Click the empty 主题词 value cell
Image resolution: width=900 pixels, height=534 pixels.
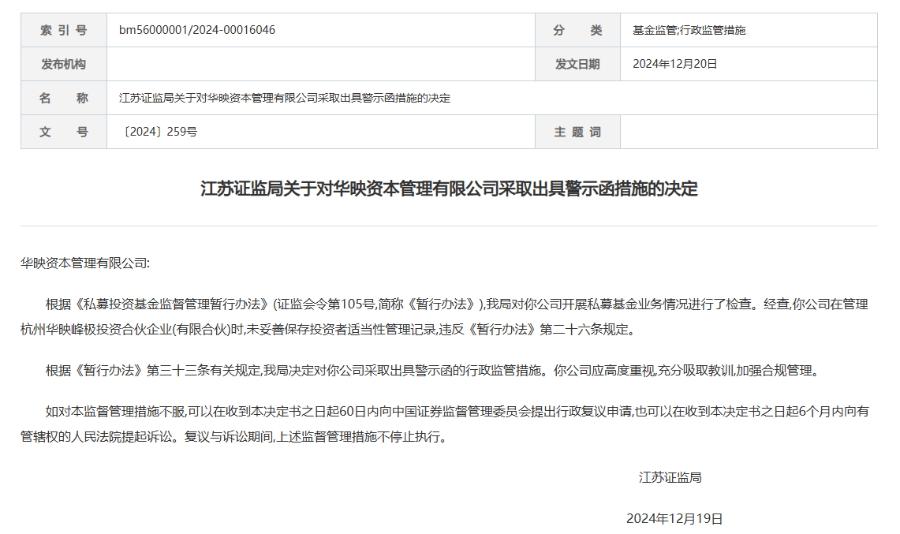tap(748, 131)
